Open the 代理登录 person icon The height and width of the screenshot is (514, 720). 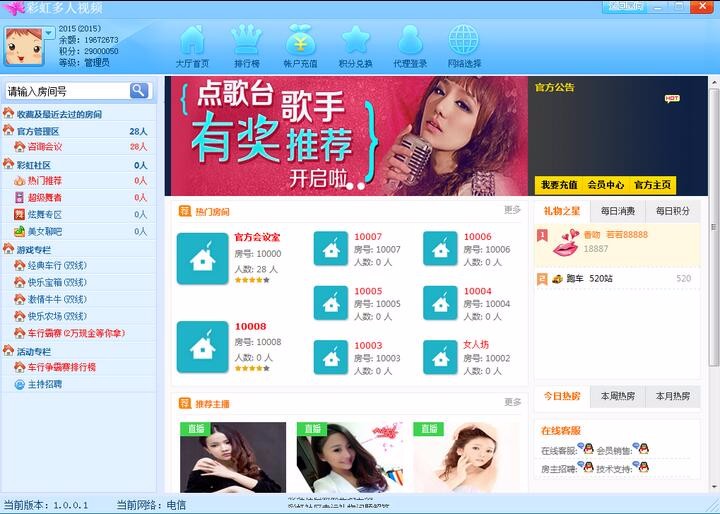pyautogui.click(x=410, y=46)
